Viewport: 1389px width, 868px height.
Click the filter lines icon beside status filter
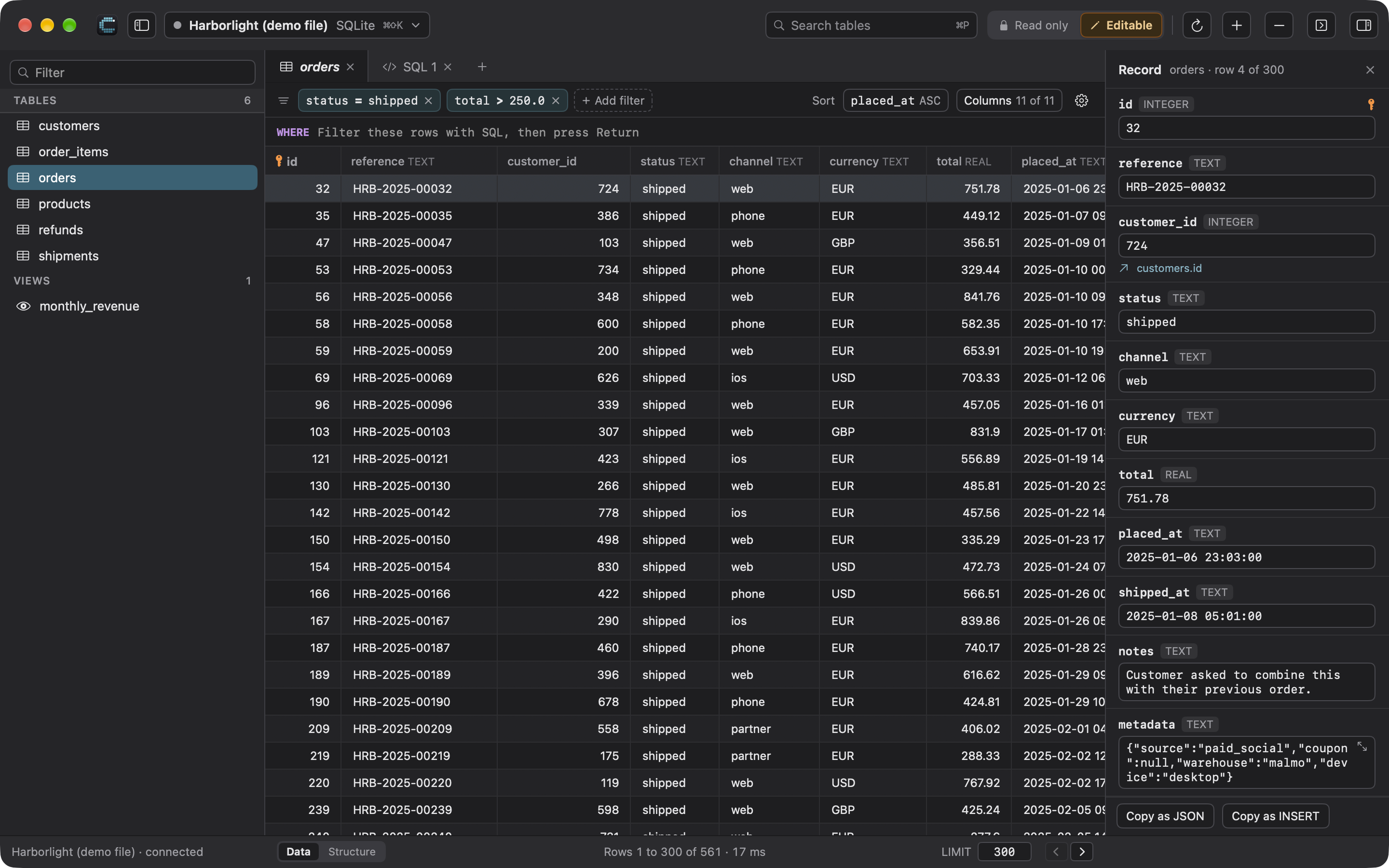pyautogui.click(x=283, y=100)
